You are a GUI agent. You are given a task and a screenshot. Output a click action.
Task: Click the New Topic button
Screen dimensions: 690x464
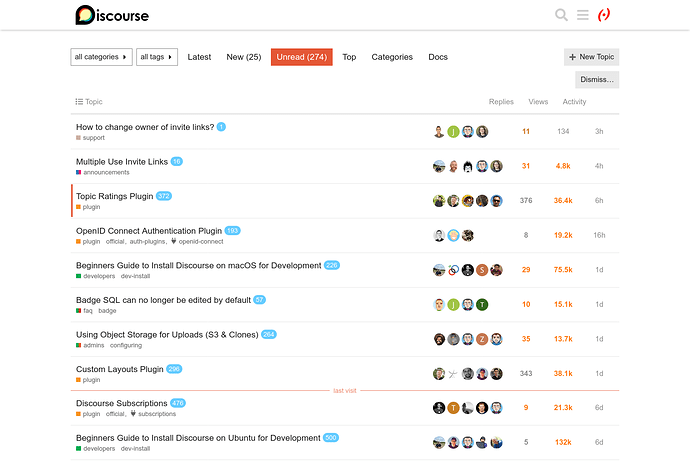(x=591, y=57)
